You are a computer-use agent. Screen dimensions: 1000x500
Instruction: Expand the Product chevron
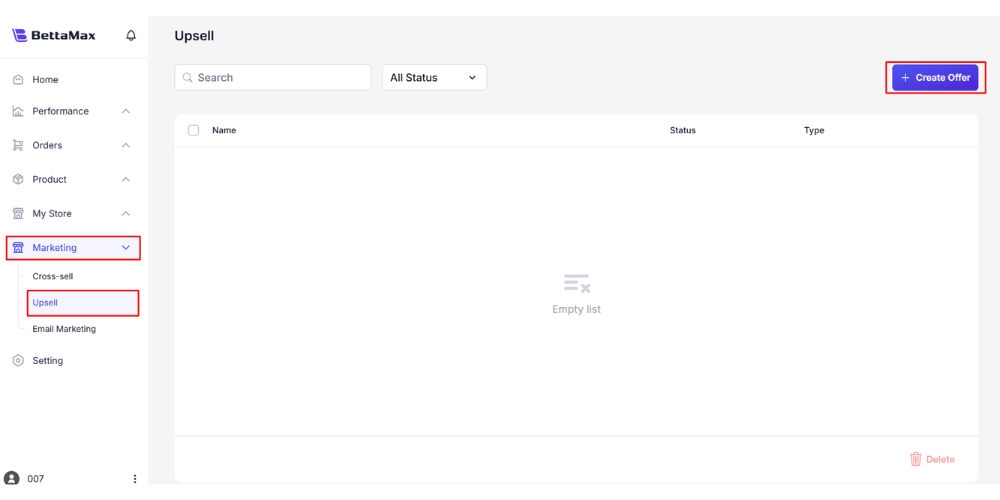[x=126, y=179]
